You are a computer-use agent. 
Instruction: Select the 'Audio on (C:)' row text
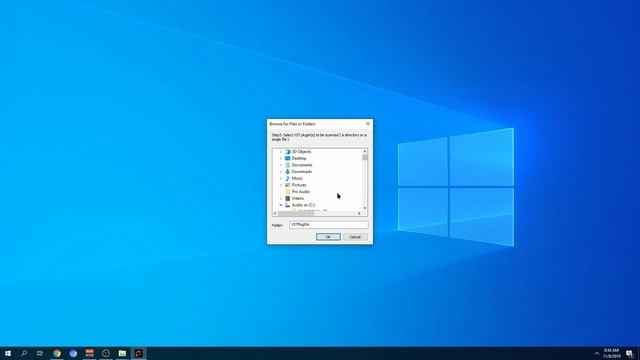pos(303,205)
